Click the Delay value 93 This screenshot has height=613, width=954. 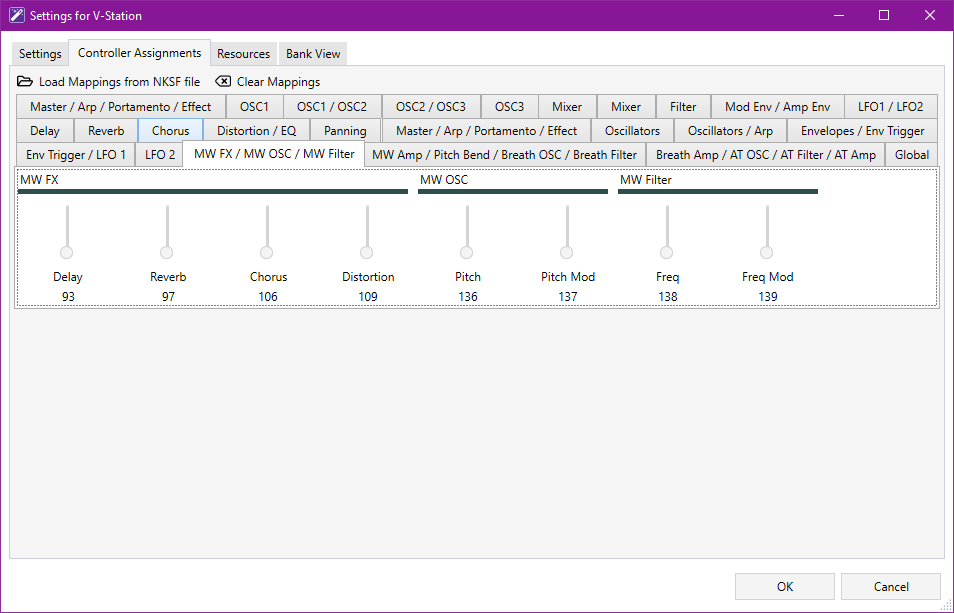click(68, 297)
